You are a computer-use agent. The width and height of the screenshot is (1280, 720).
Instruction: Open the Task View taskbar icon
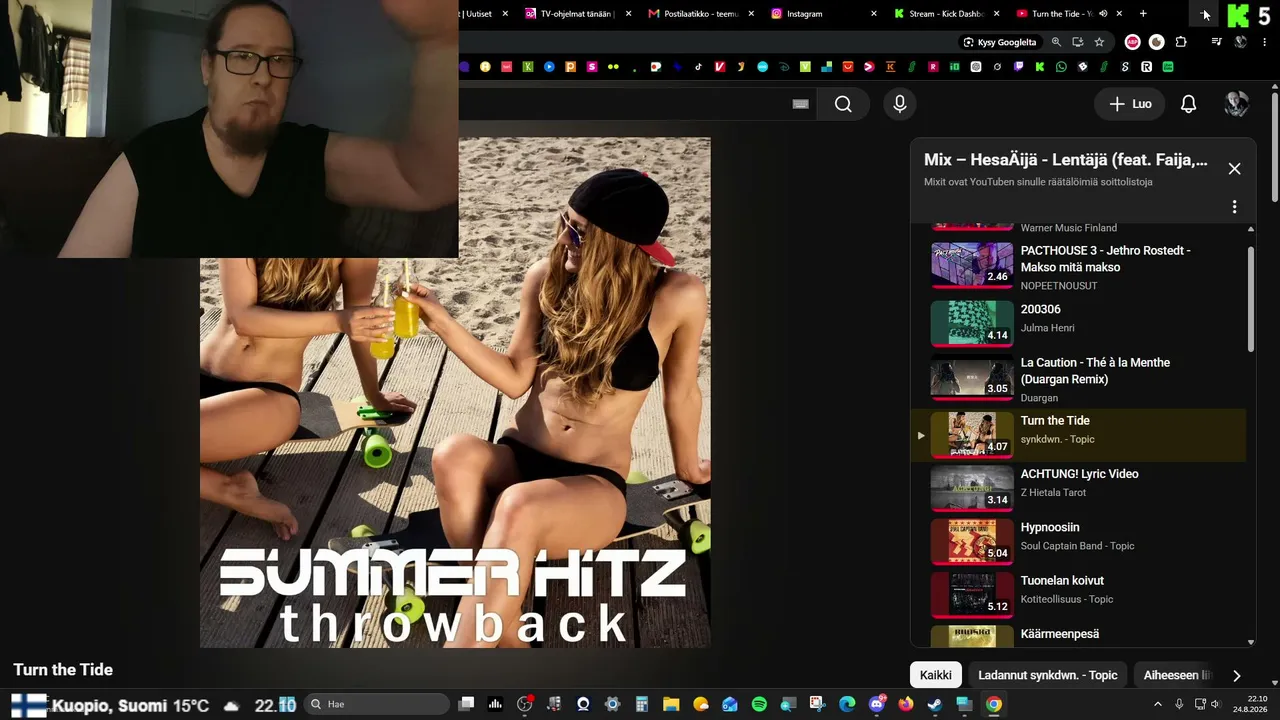click(x=466, y=704)
